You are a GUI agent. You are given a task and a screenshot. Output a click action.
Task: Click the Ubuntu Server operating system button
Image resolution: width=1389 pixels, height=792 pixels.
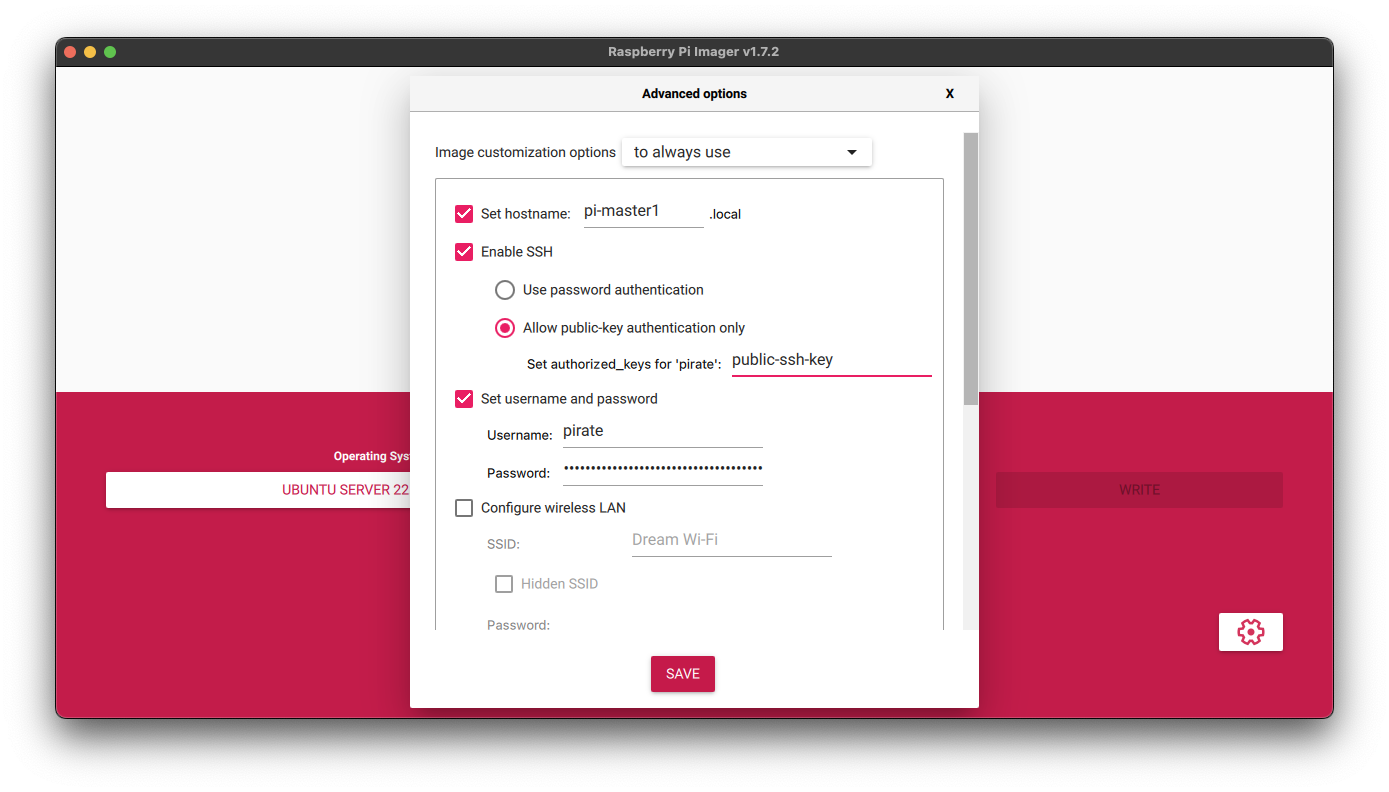(260, 490)
